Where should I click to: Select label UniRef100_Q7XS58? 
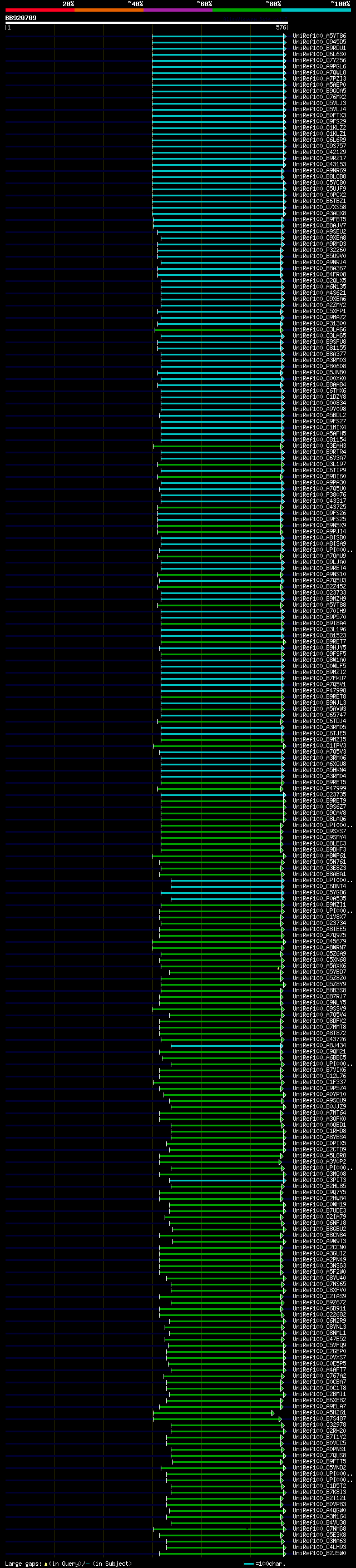319,207
